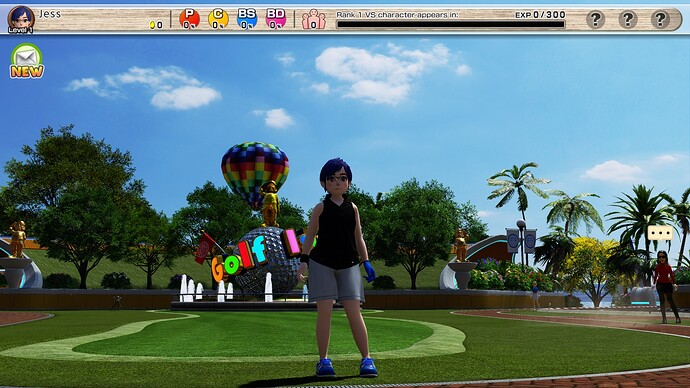Click the EXP 0/300 value
The height and width of the screenshot is (388, 690).
click(540, 15)
